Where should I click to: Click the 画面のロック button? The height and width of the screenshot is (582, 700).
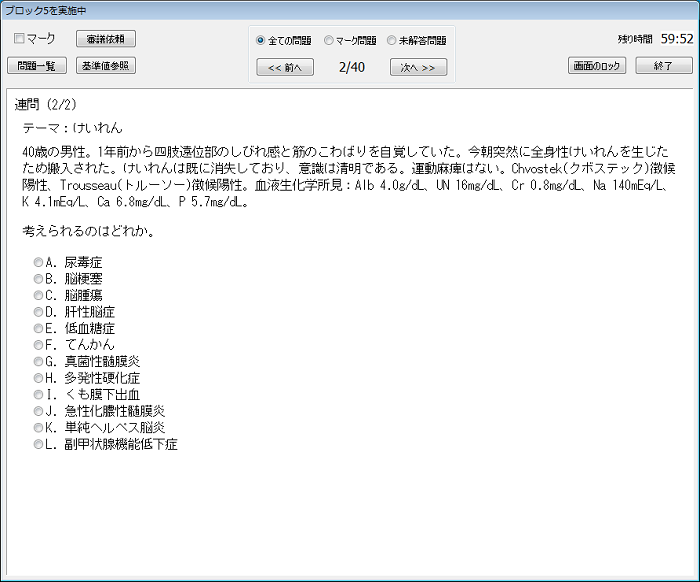point(597,66)
